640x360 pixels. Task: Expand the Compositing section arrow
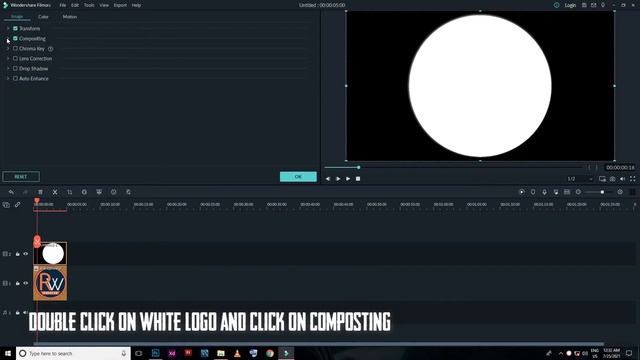click(x=8, y=38)
